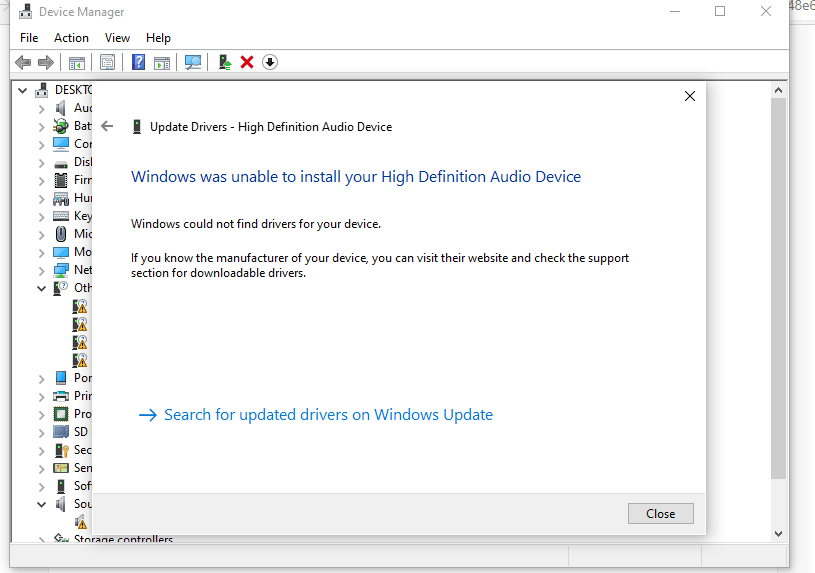The image size is (815, 573).
Task: Expand the Network adapters category
Action: coord(42,271)
